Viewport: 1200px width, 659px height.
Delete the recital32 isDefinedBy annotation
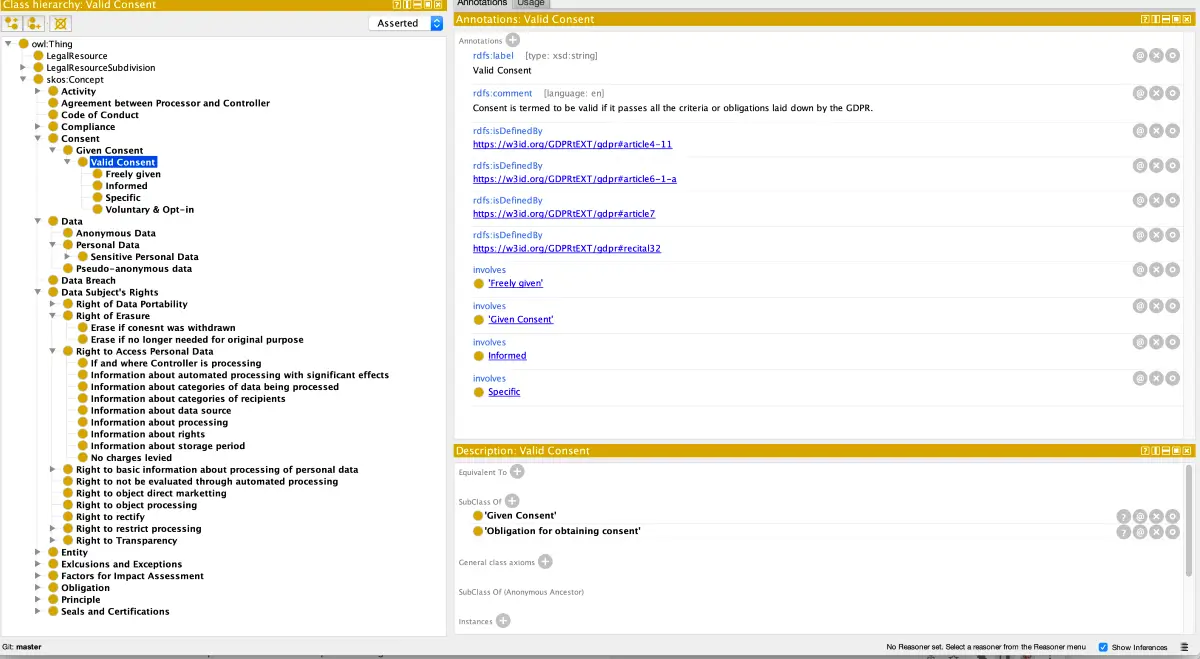pos(1156,235)
